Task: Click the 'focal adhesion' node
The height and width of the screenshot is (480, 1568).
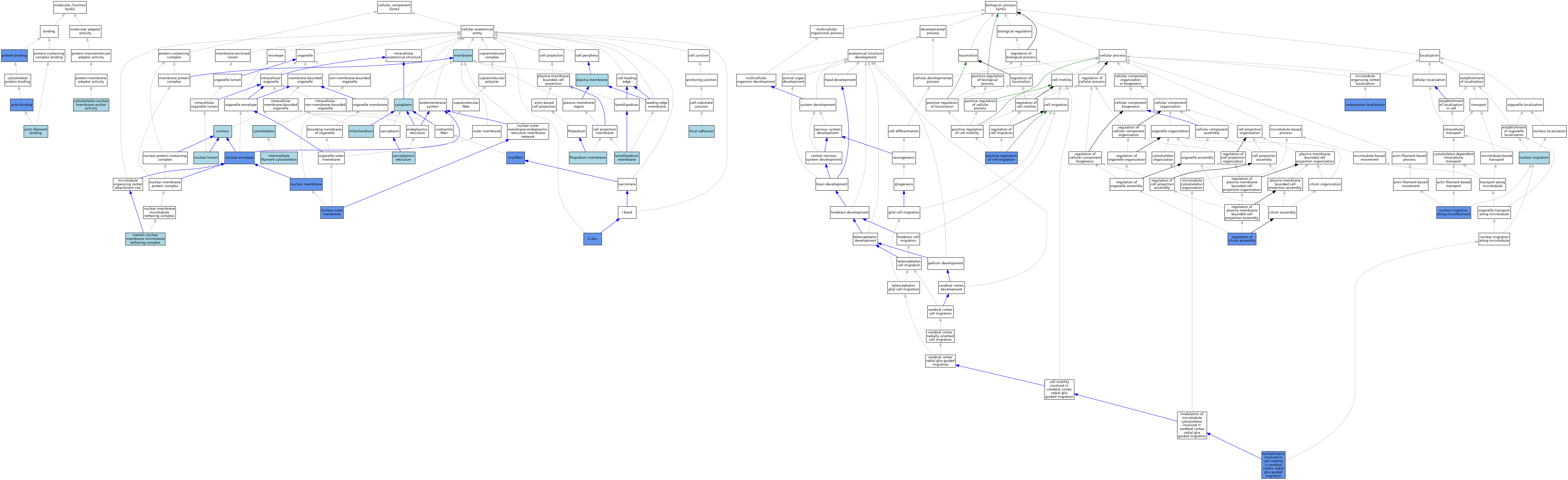Action: click(701, 131)
